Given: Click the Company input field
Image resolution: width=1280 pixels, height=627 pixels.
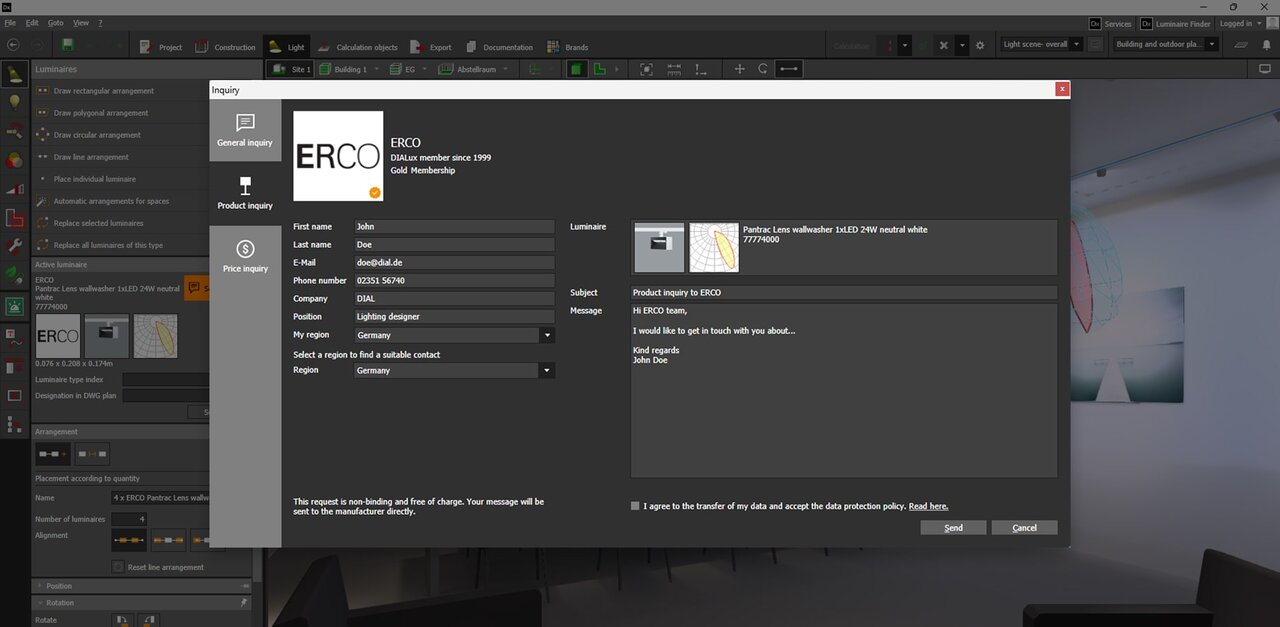Looking at the screenshot, I should click(x=454, y=299).
